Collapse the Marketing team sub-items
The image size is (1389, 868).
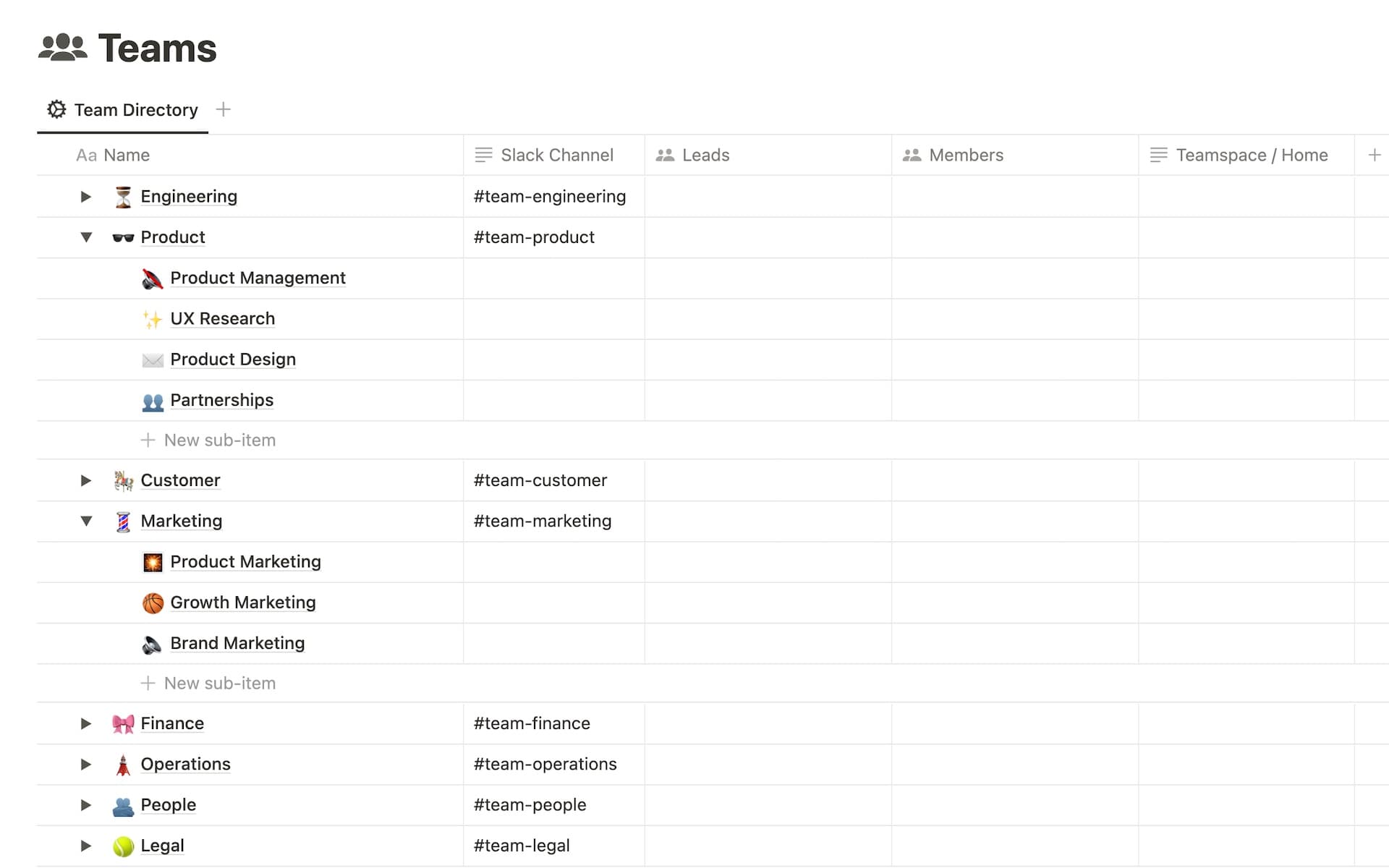coord(86,521)
